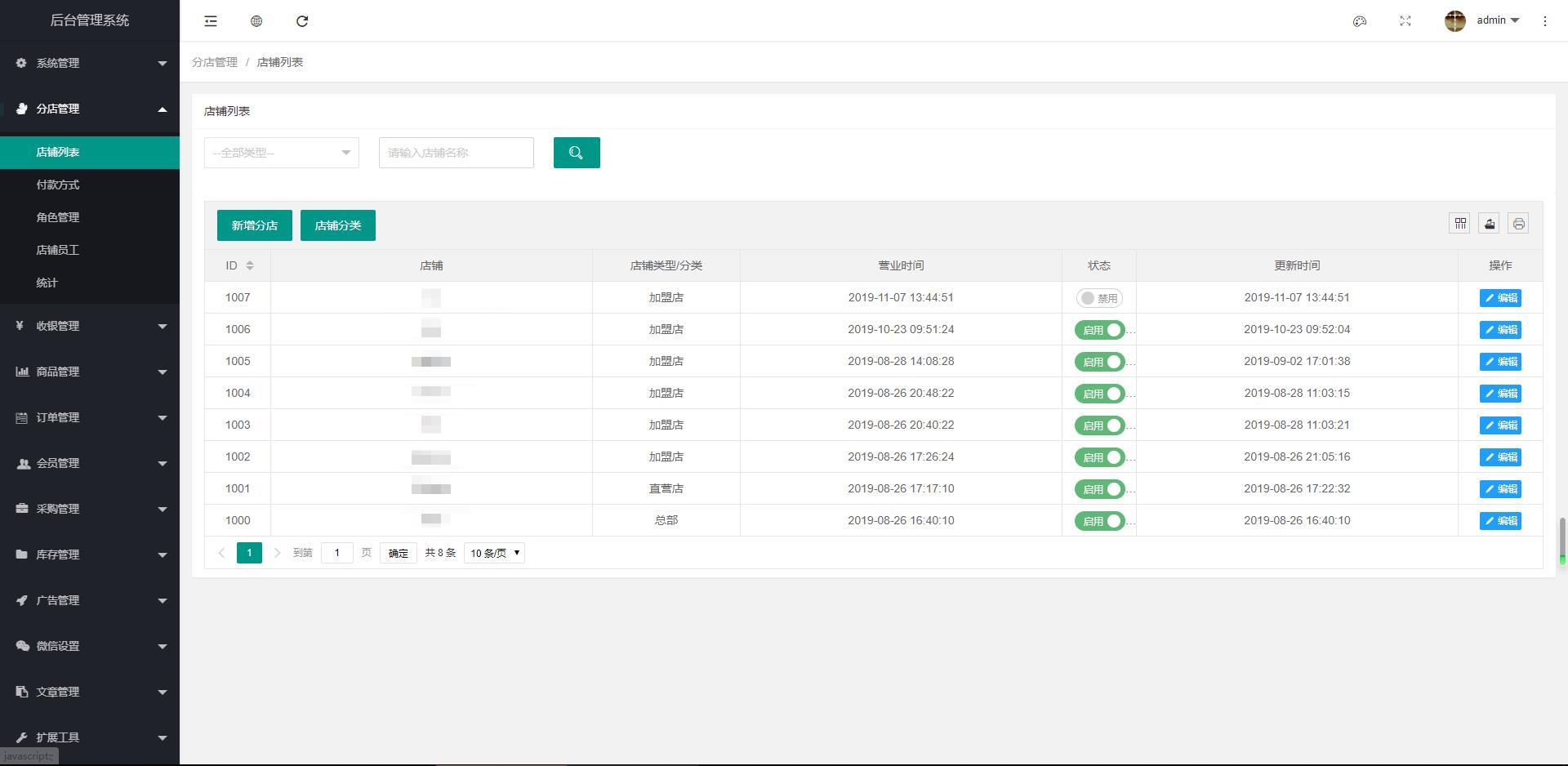Click the table export icon
The height and width of the screenshot is (766, 1568).
coord(1490,223)
